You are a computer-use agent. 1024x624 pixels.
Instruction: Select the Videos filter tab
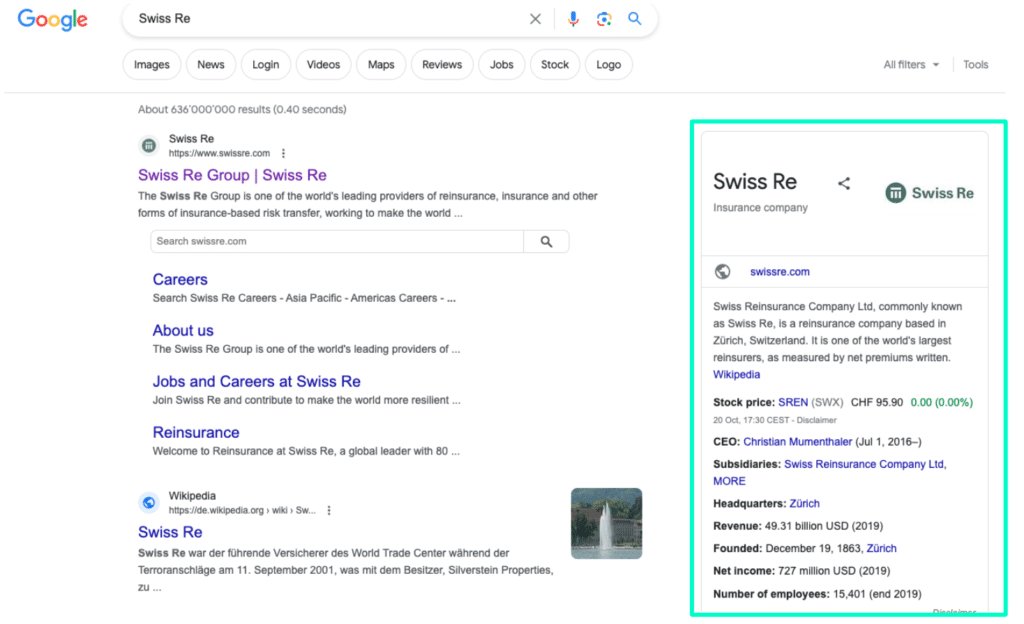pos(323,65)
